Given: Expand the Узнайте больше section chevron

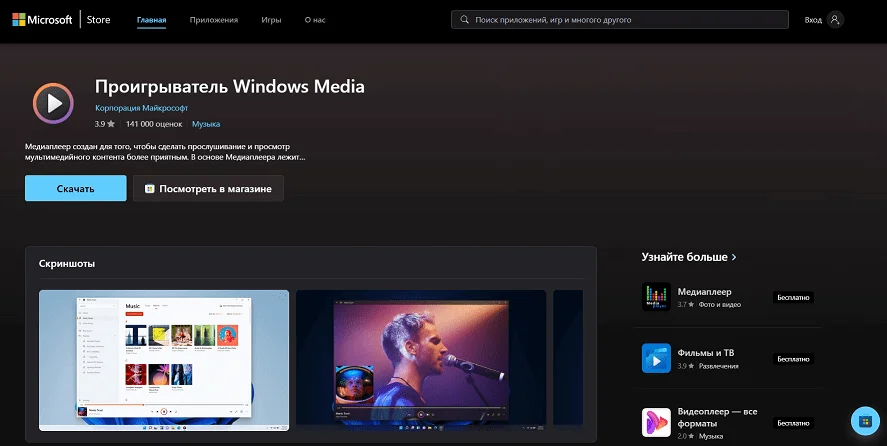Looking at the screenshot, I should (734, 257).
